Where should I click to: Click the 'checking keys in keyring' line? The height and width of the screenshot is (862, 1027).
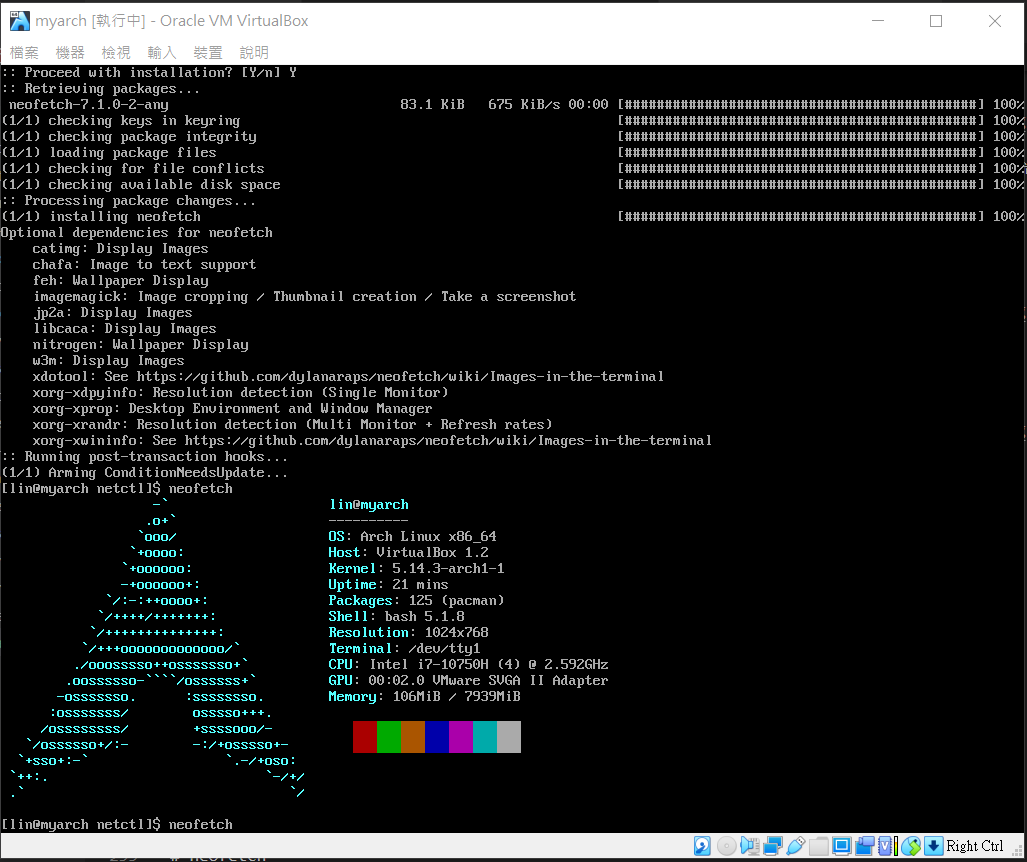point(514,121)
